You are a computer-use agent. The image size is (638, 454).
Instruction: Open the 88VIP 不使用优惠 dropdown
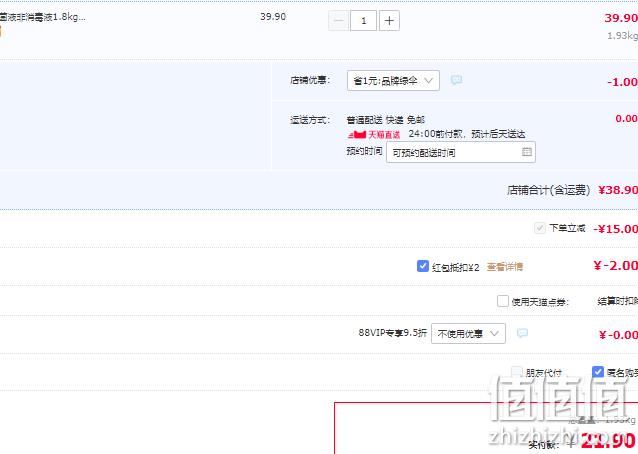coord(468,334)
